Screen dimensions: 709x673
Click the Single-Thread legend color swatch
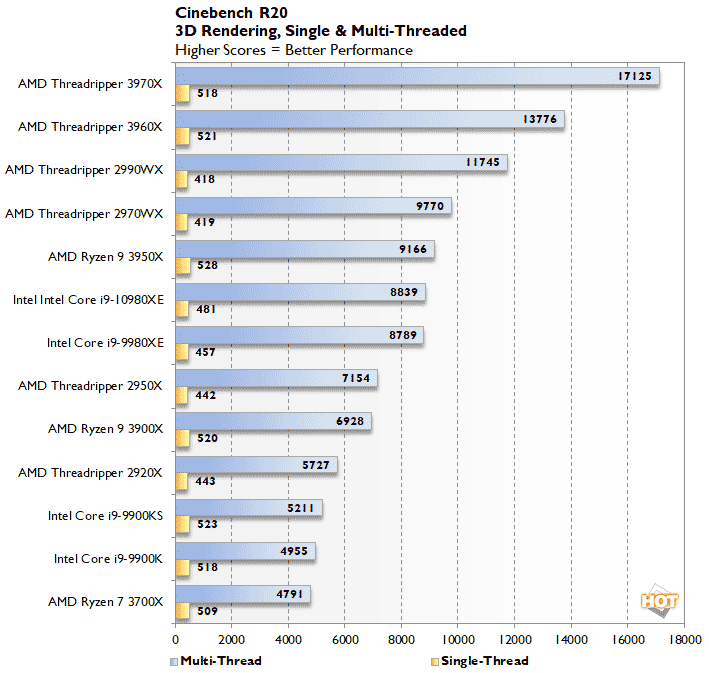point(435,662)
